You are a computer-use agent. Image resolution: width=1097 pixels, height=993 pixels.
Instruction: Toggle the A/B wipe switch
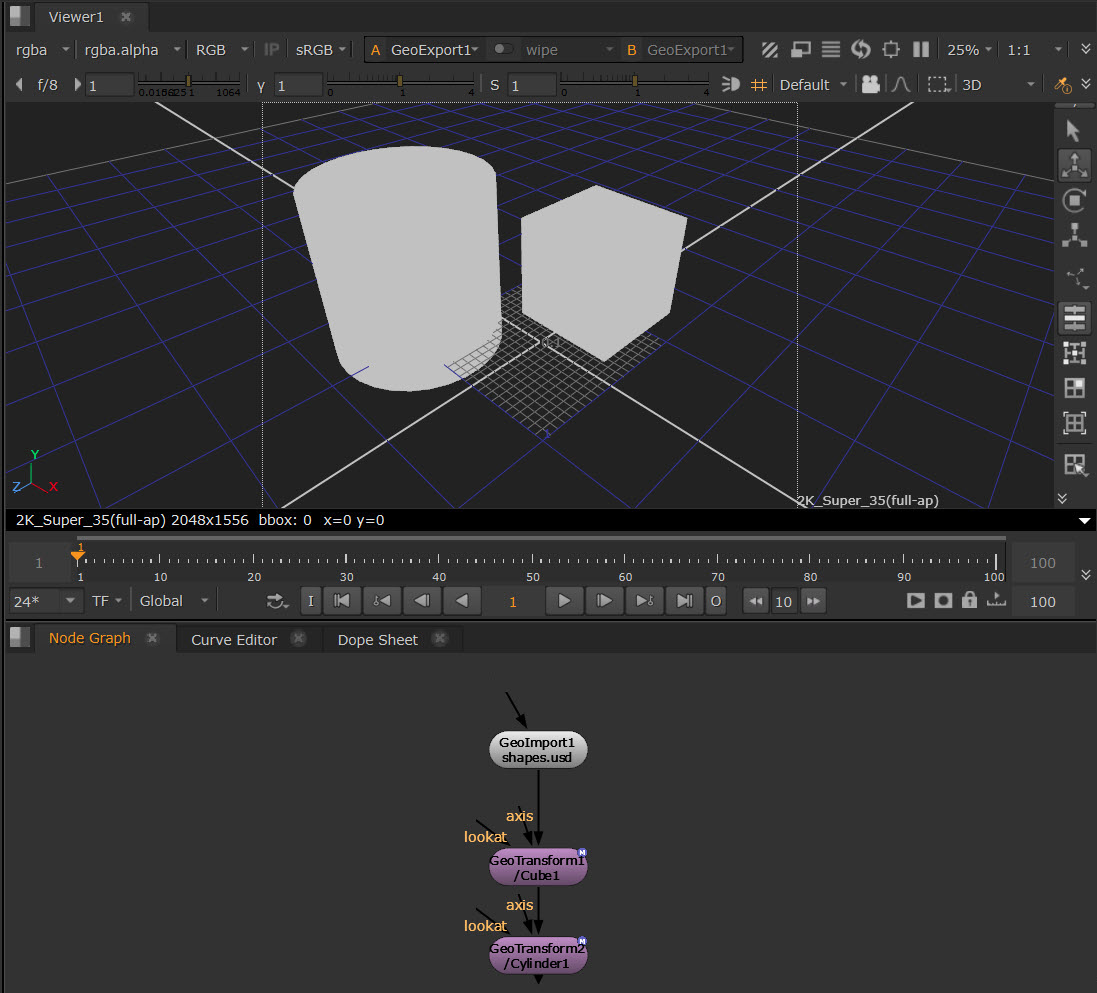coord(502,49)
